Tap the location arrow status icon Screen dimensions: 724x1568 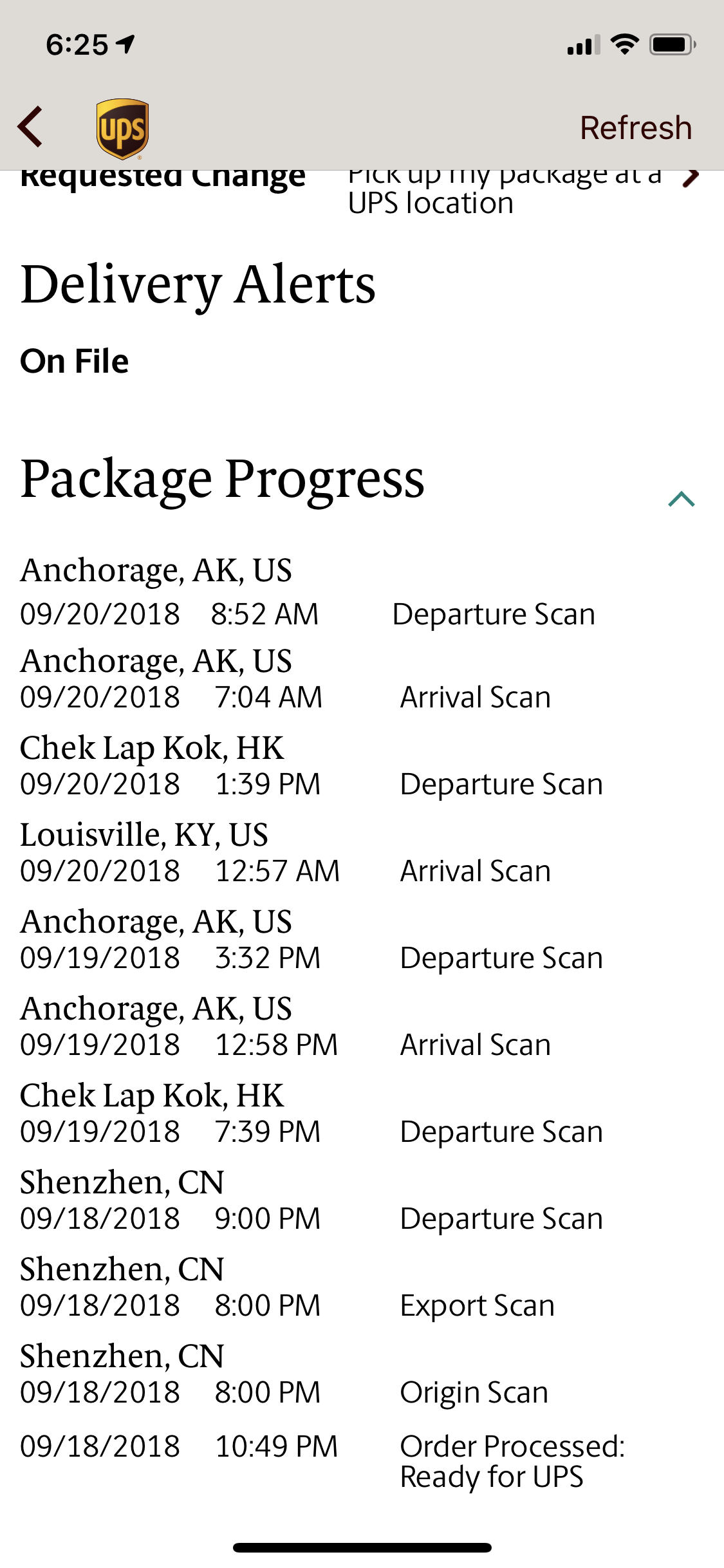pyautogui.click(x=126, y=44)
